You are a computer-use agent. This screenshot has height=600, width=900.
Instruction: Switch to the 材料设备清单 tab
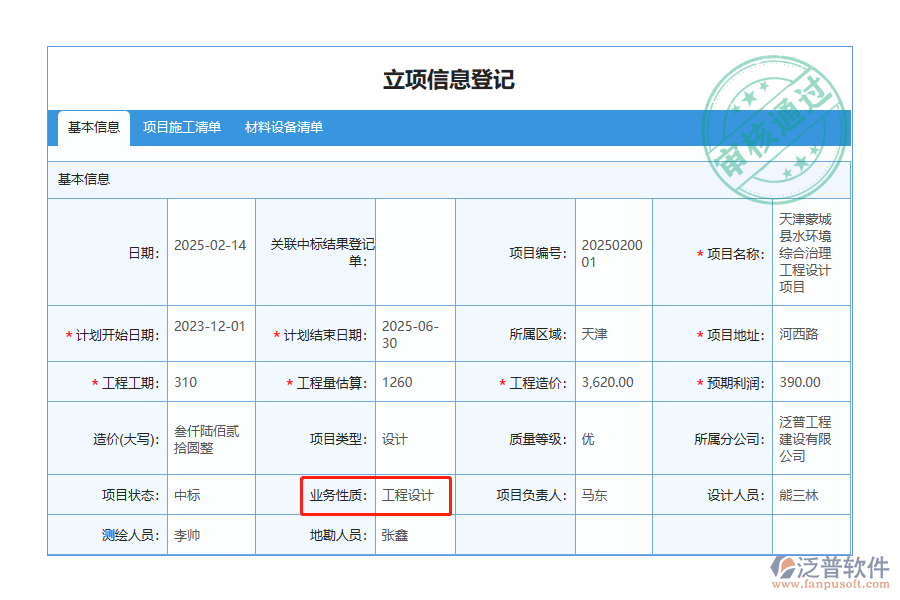(283, 128)
